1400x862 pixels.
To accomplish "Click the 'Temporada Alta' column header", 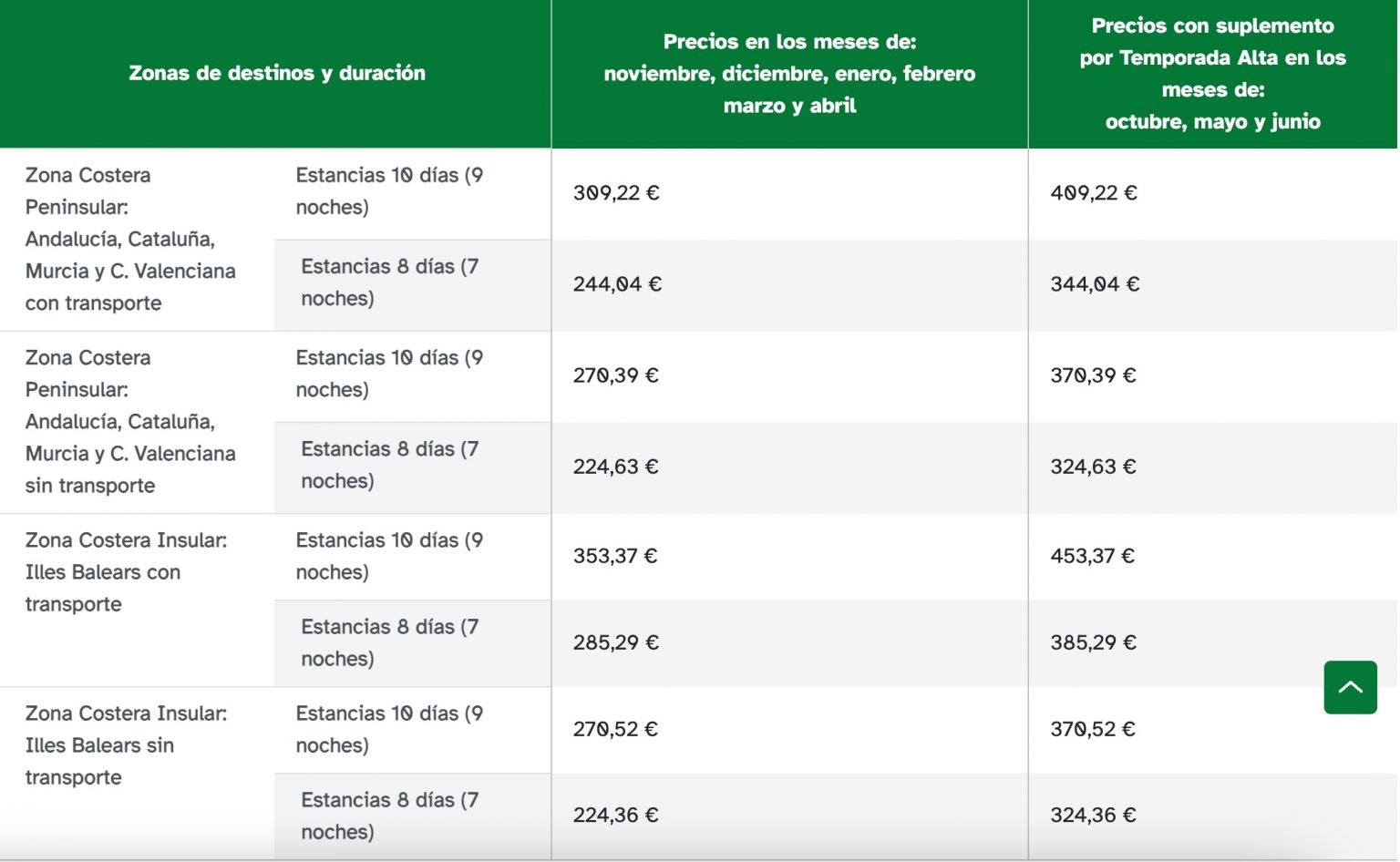I will (1212, 73).
